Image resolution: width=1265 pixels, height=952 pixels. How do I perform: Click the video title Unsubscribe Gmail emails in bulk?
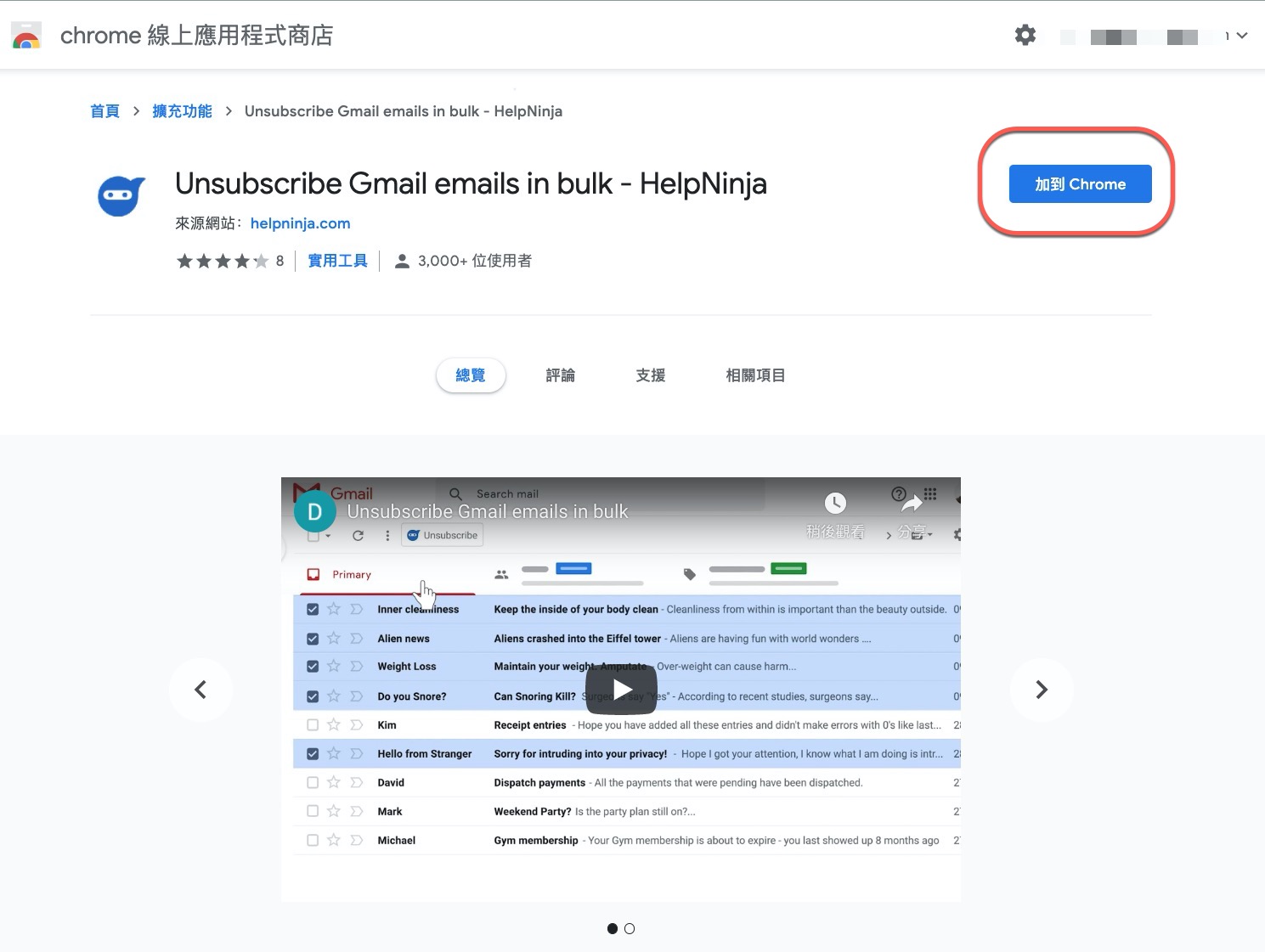click(x=488, y=512)
